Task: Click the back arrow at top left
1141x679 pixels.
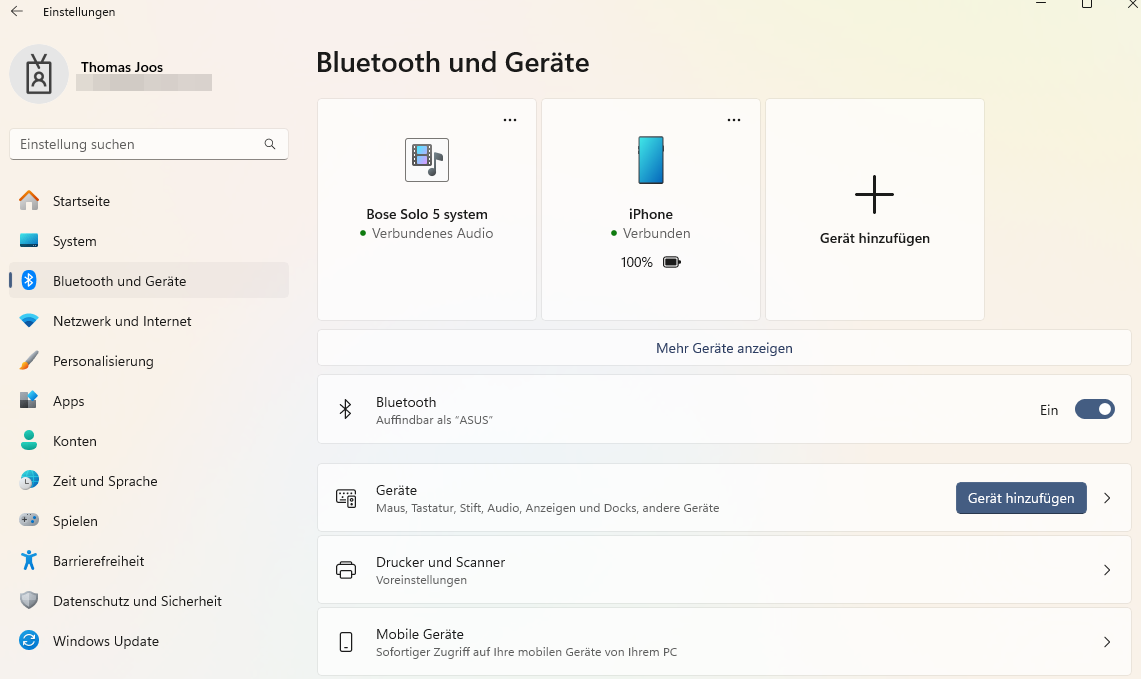Action: click(x=16, y=11)
